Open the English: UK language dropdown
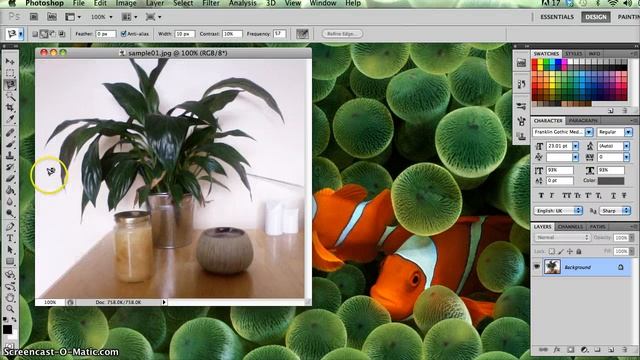Viewport: 640px width, 360px height. tap(558, 211)
